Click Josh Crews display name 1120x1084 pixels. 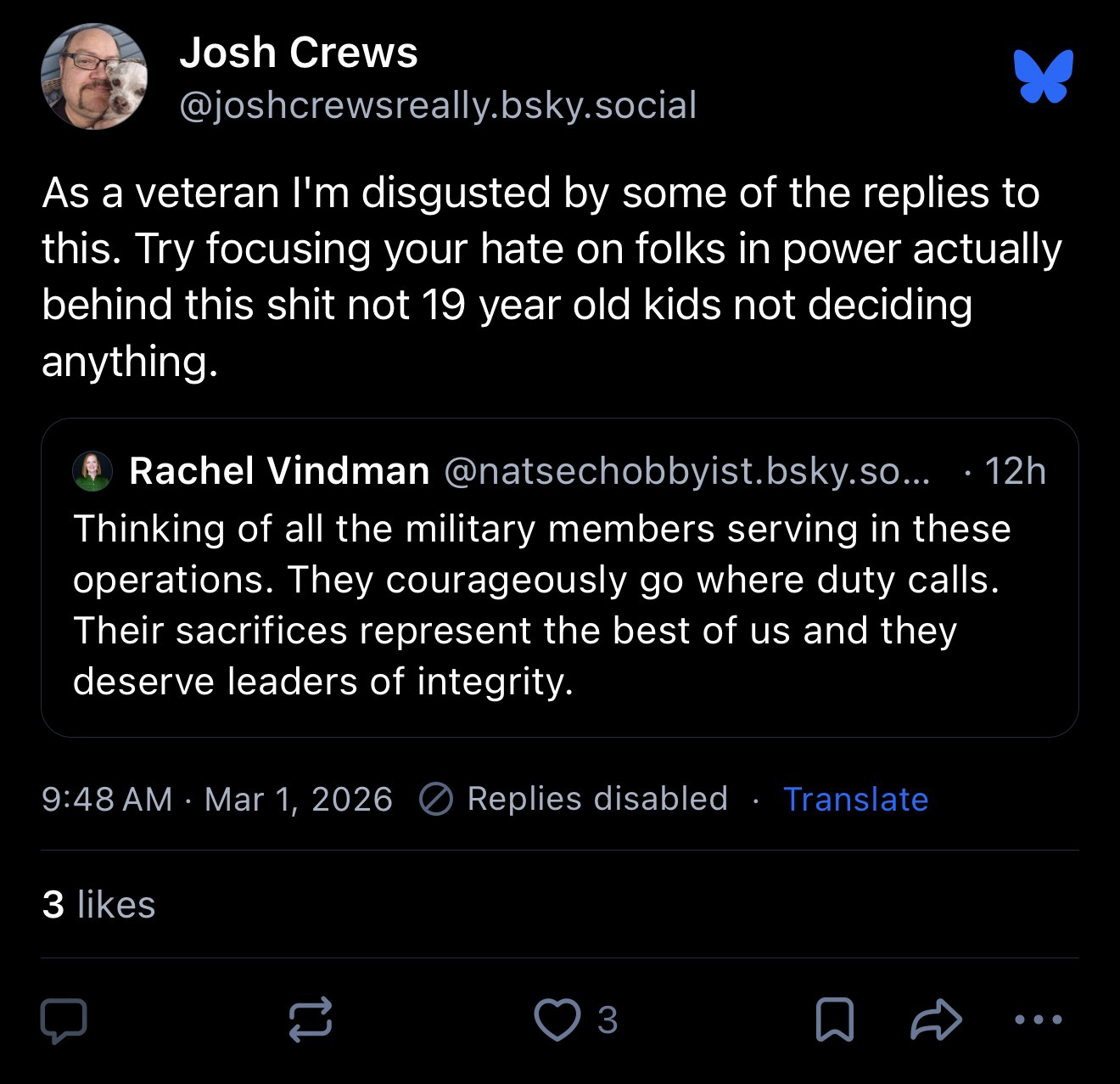pos(299,53)
